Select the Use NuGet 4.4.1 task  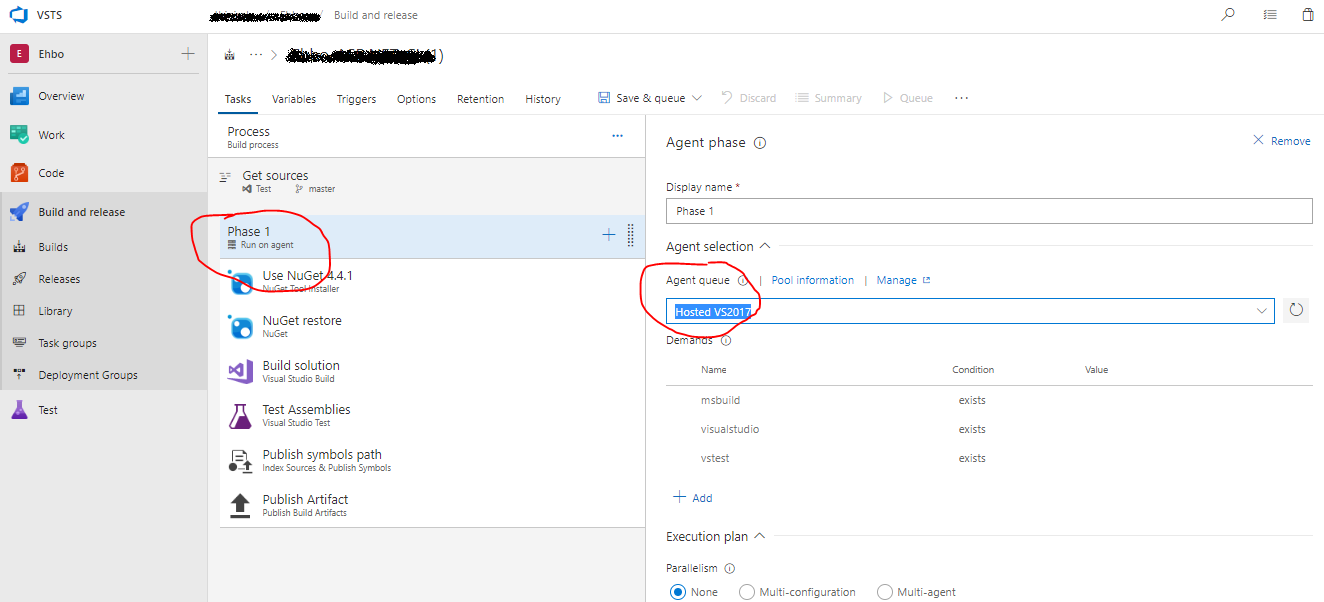[432, 281]
